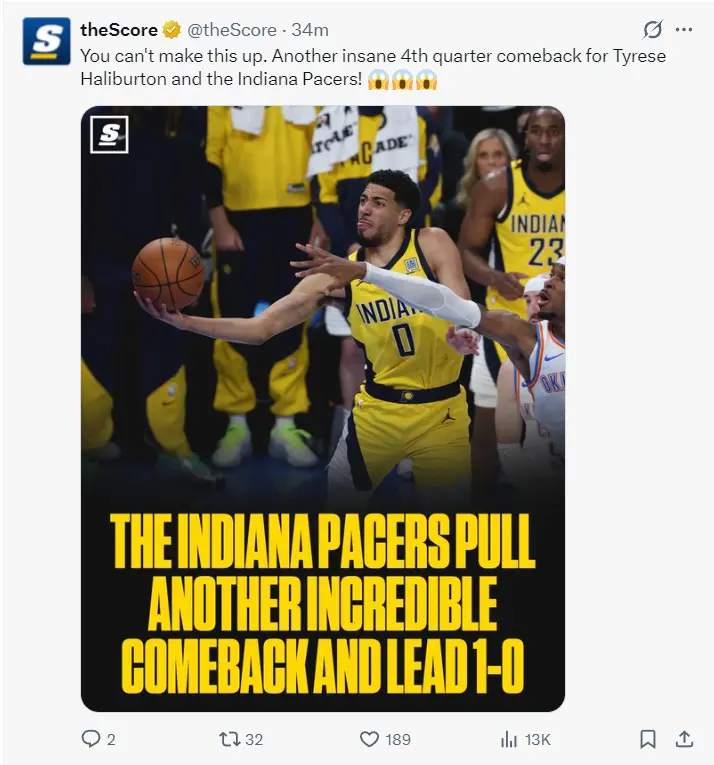Click the 13K views count
The image size is (714, 765).
click(537, 740)
